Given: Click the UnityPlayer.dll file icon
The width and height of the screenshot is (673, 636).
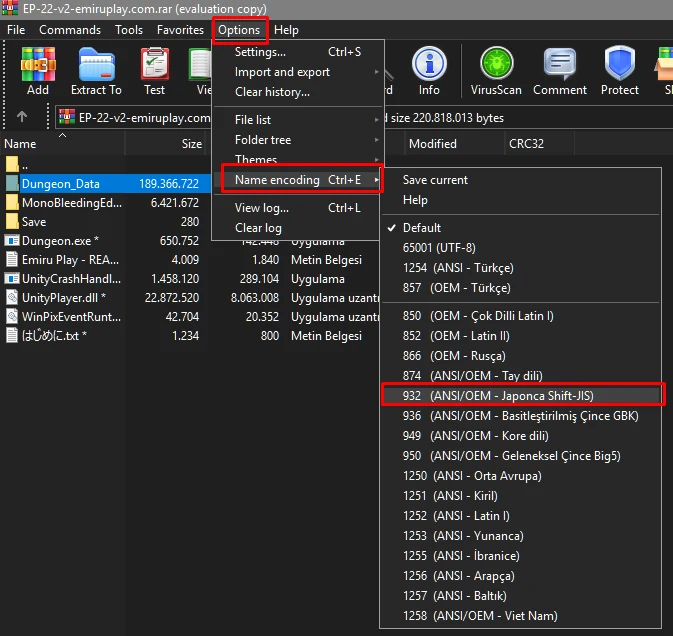Looking at the screenshot, I should pyautogui.click(x=12, y=297).
